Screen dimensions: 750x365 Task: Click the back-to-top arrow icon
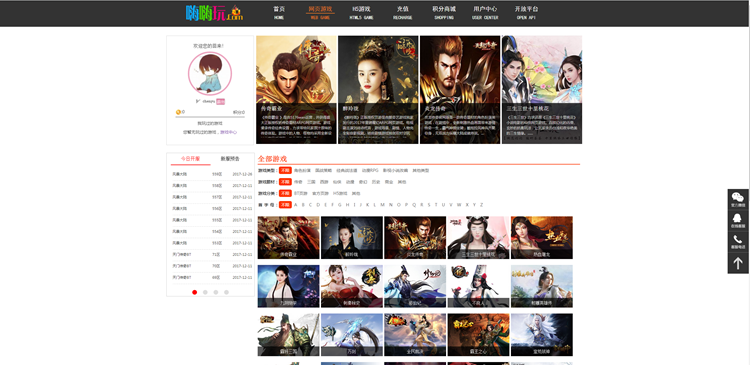[x=738, y=263]
